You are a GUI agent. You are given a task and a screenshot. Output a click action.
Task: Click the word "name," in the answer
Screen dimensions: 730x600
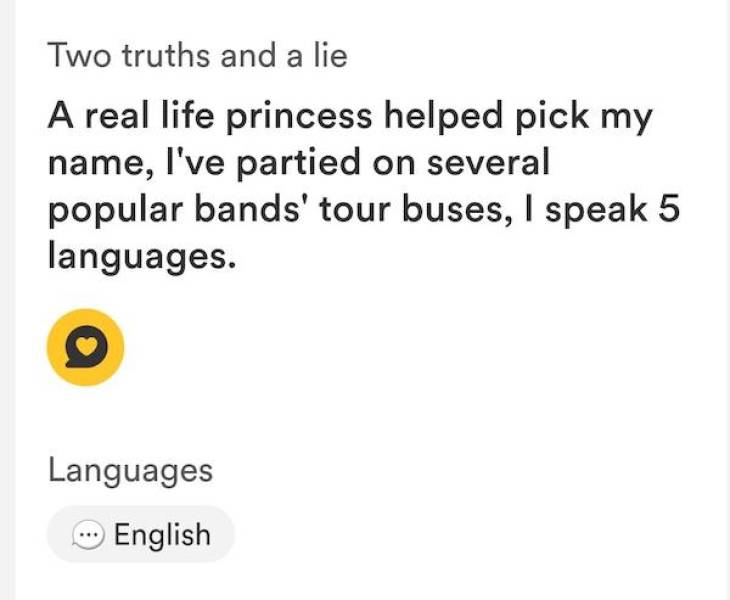[91, 165]
